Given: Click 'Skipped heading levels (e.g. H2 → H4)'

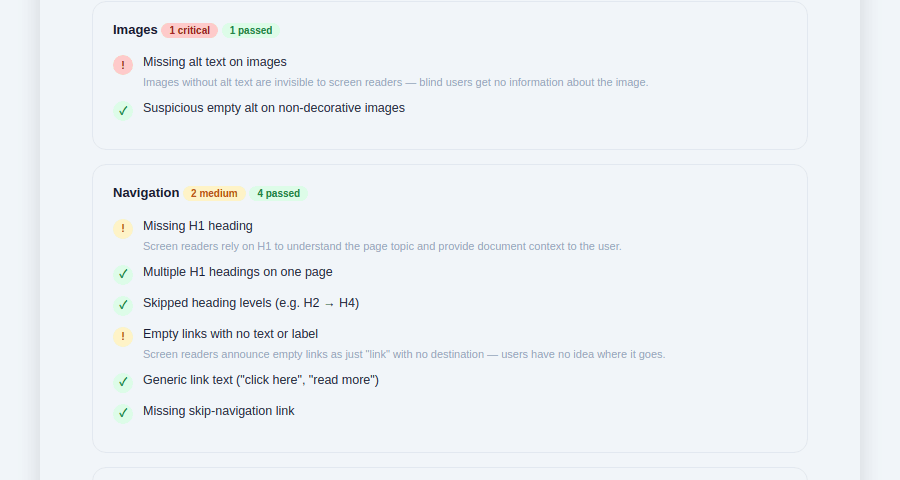Looking at the screenshot, I should click(251, 303).
